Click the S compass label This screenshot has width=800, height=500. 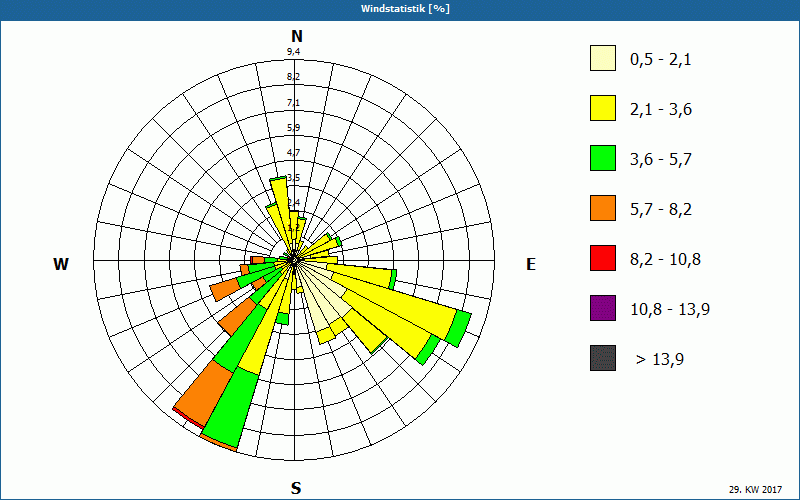296,489
